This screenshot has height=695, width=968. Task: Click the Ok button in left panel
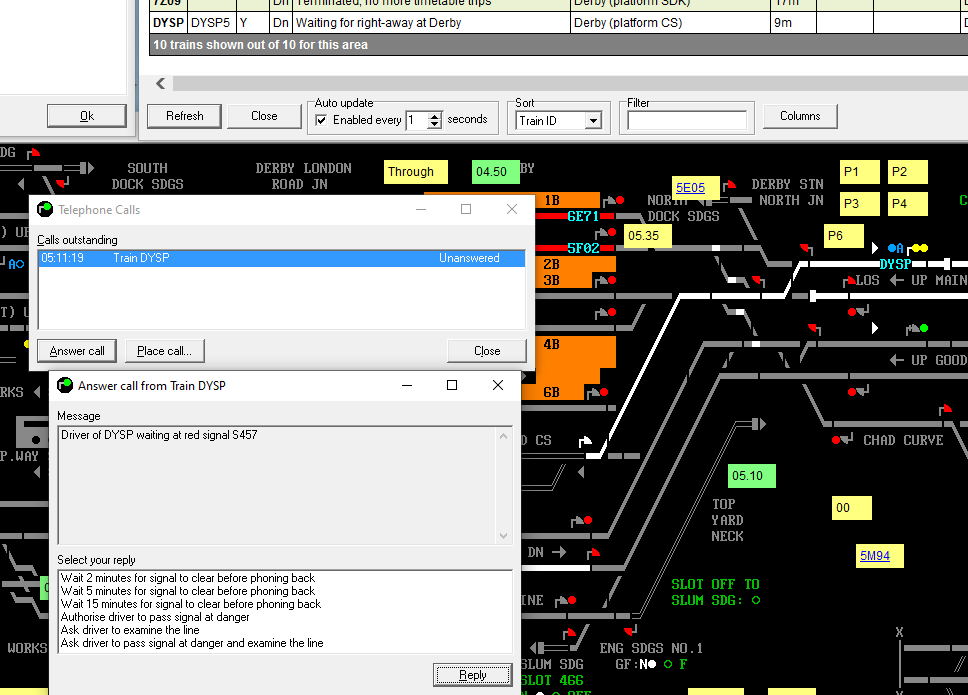pyautogui.click(x=87, y=116)
